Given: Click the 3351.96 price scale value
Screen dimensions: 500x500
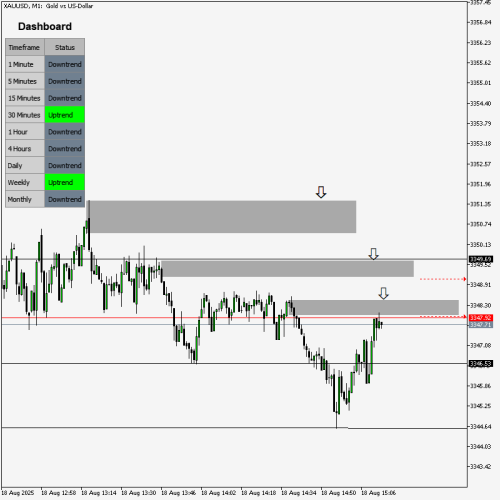Looking at the screenshot, I should tap(480, 184).
